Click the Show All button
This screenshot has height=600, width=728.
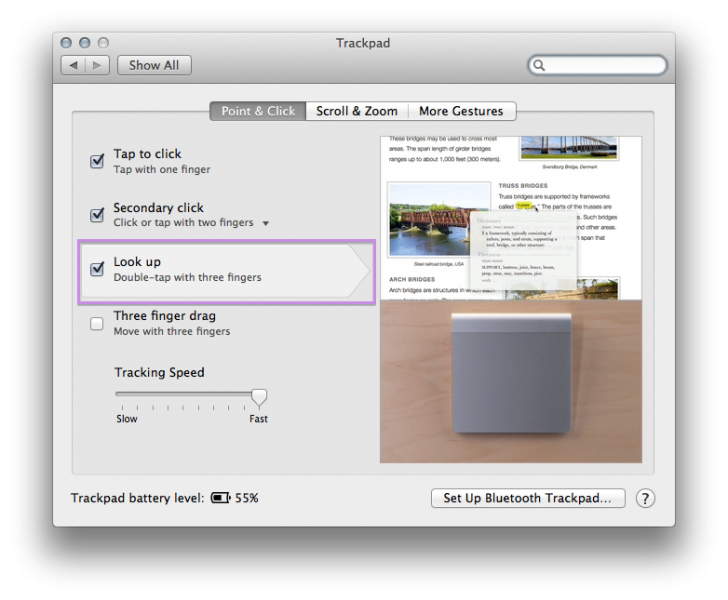tap(154, 65)
